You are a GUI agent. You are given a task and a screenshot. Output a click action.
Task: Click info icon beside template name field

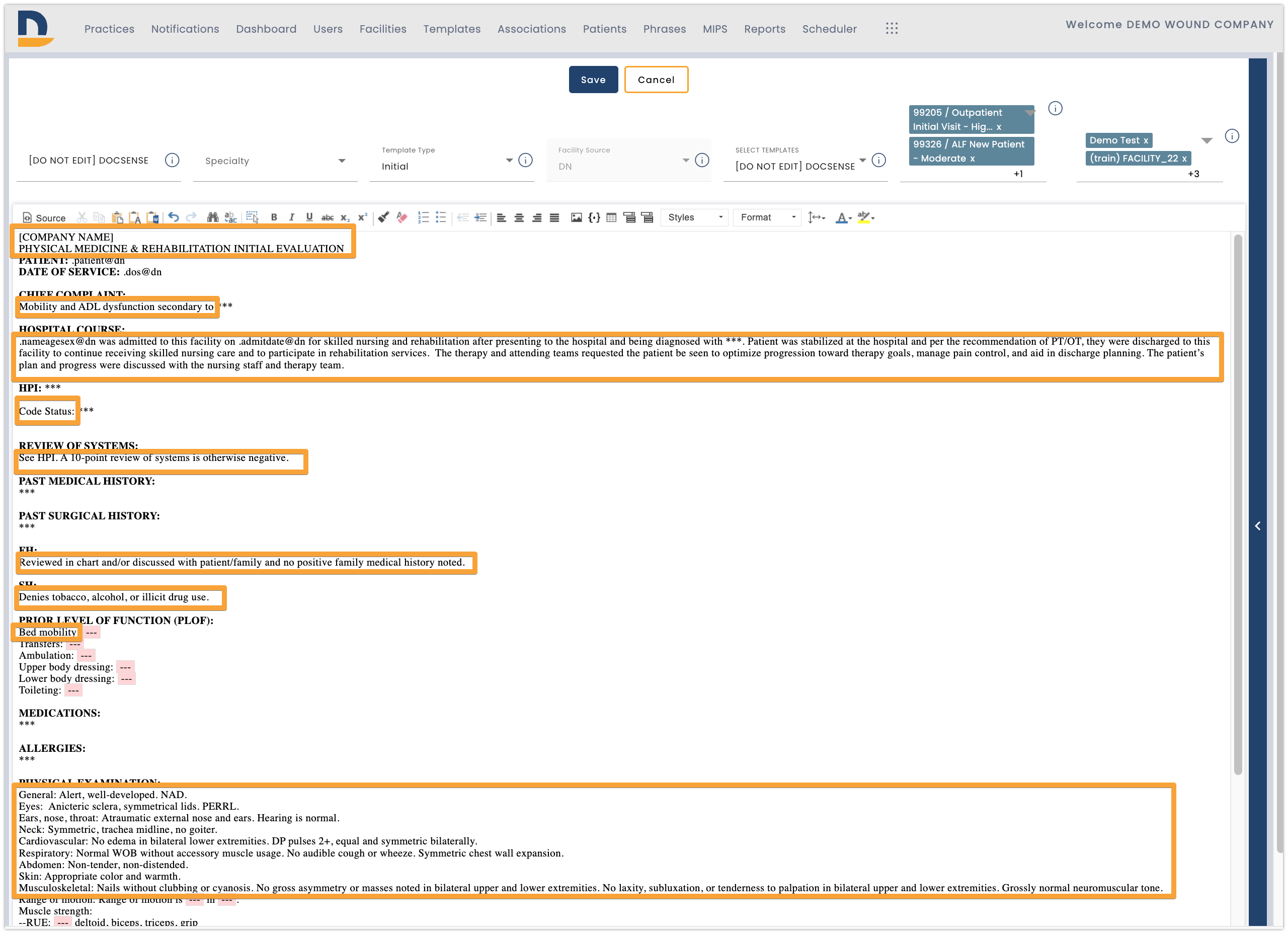pyautogui.click(x=172, y=160)
